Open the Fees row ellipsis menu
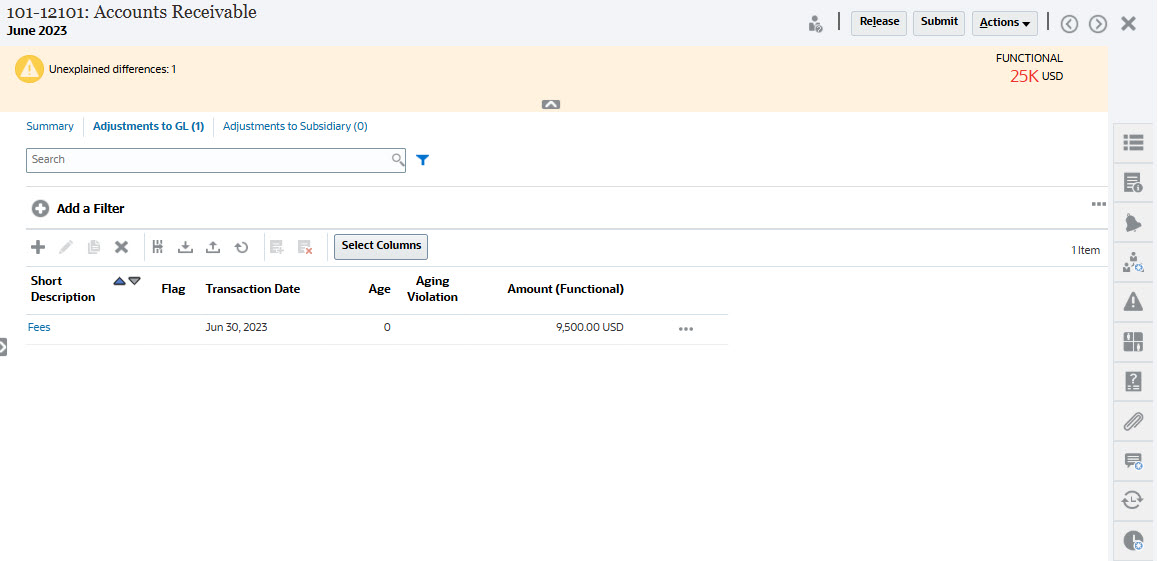Viewport: 1158px width, 561px height. coord(686,329)
